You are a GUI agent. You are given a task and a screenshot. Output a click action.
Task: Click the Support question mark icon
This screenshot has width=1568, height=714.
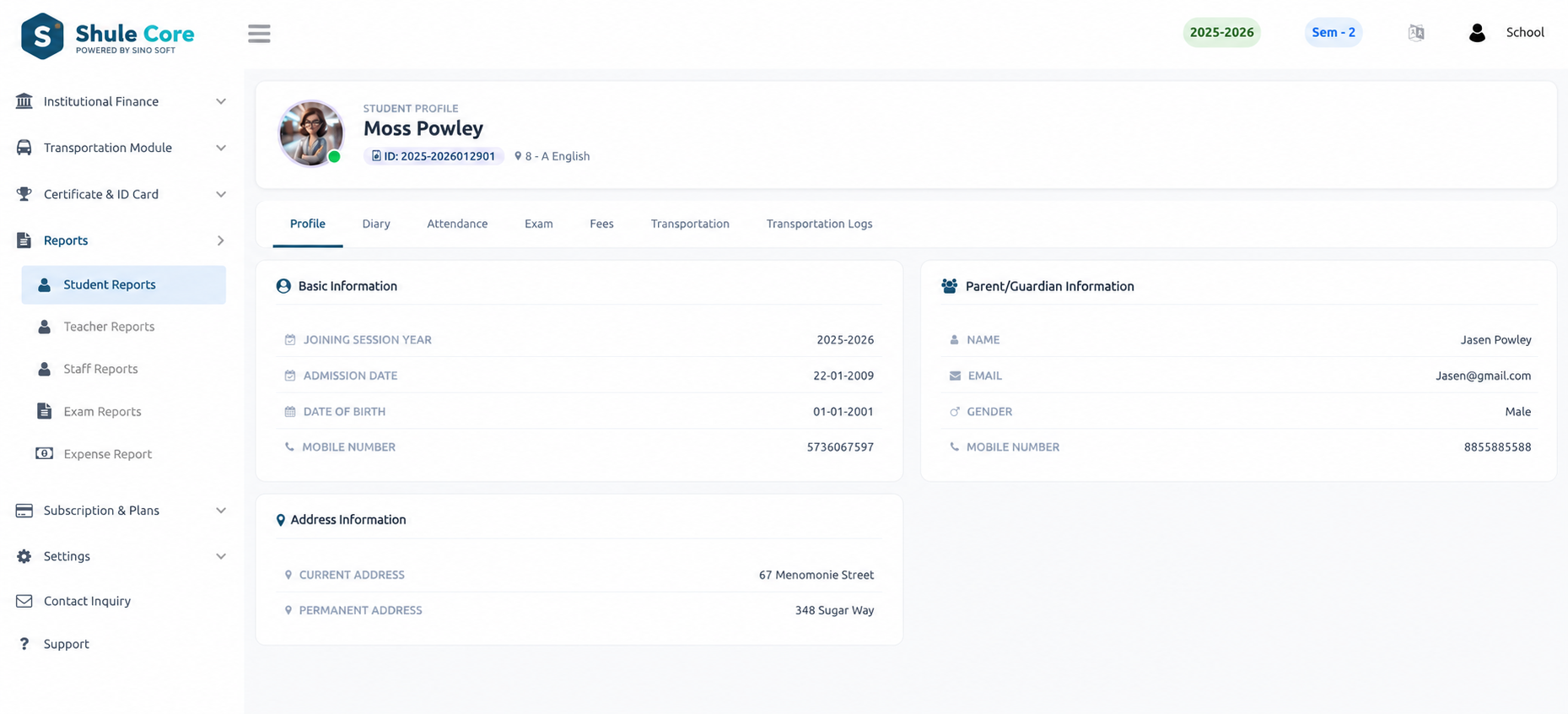24,644
